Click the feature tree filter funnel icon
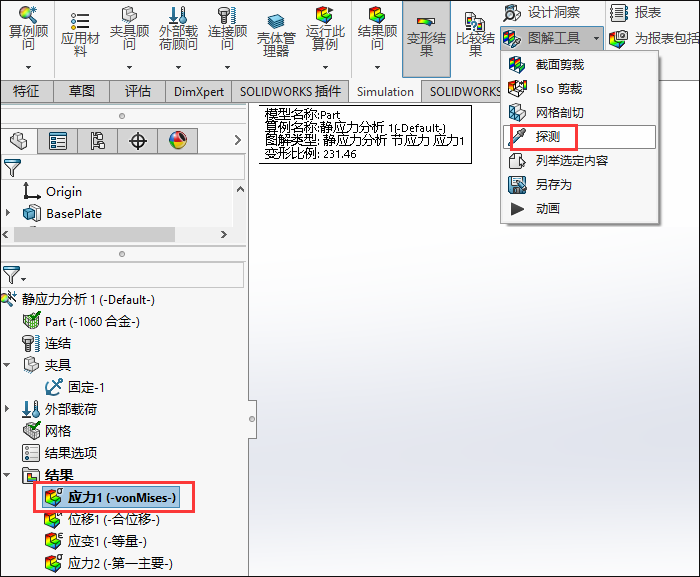The image size is (700, 577). (x=12, y=167)
